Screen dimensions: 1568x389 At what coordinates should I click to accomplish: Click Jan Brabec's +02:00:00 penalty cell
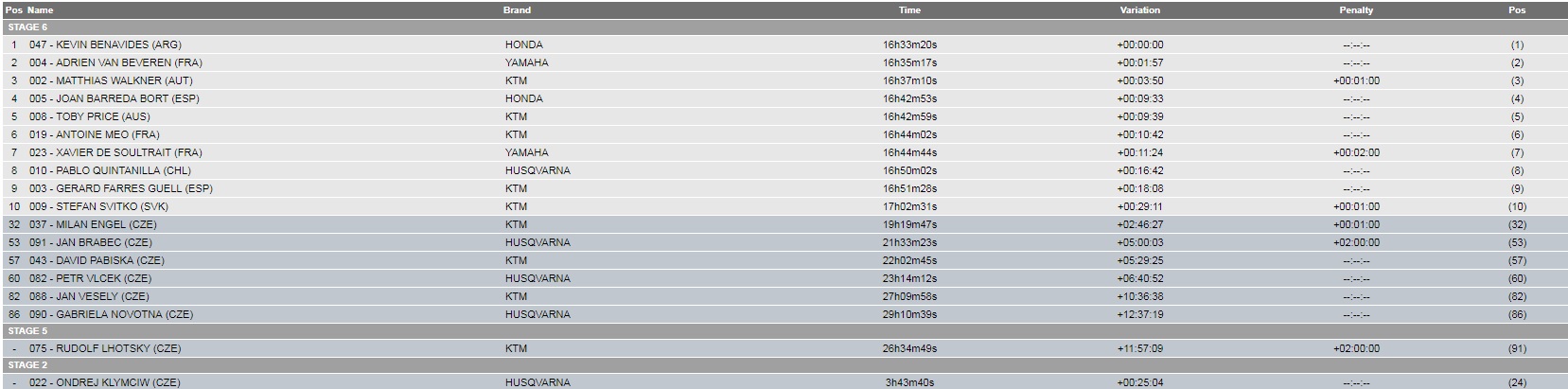point(1356,242)
